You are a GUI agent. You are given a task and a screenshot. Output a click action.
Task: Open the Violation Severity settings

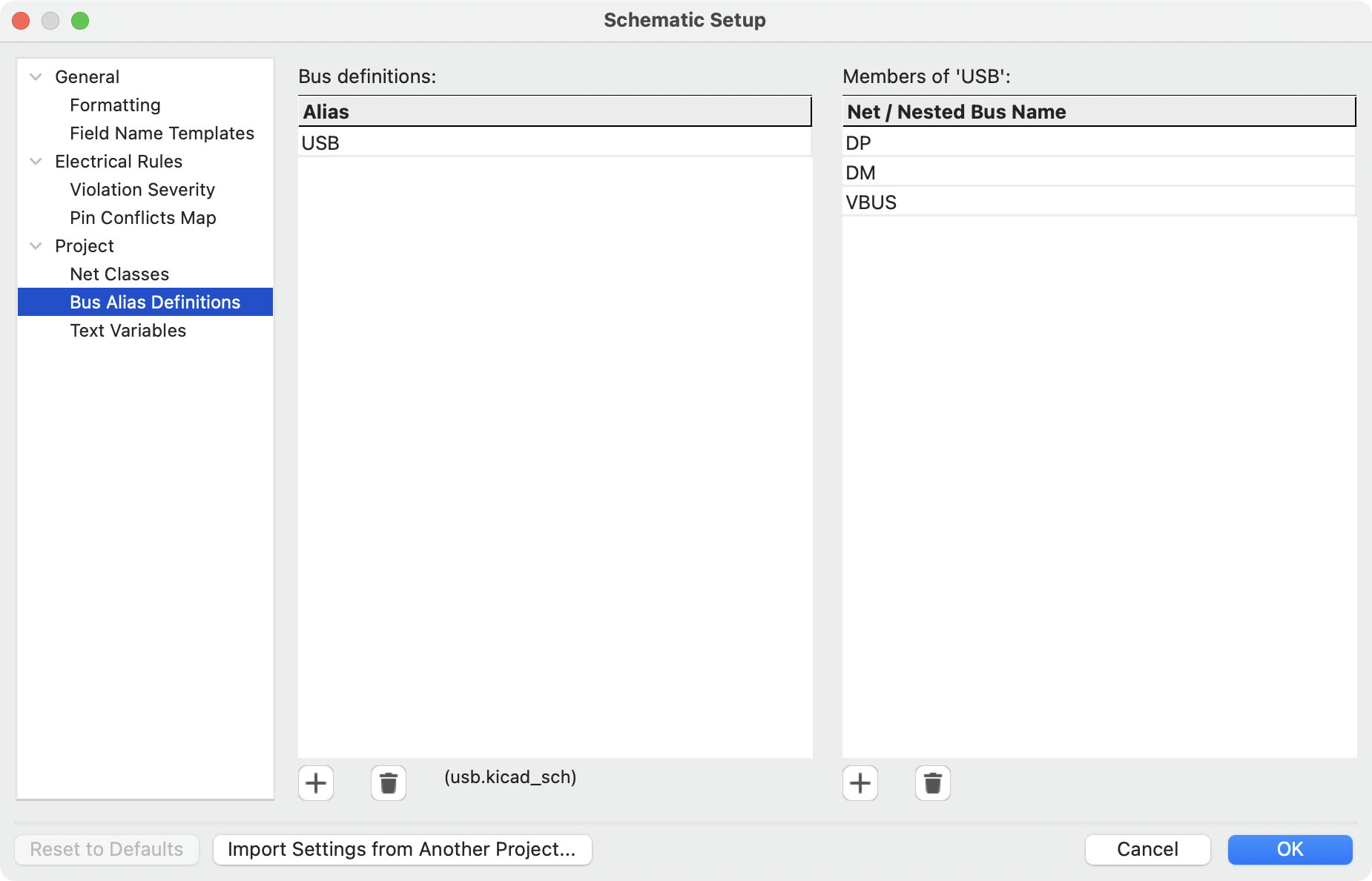click(x=142, y=190)
